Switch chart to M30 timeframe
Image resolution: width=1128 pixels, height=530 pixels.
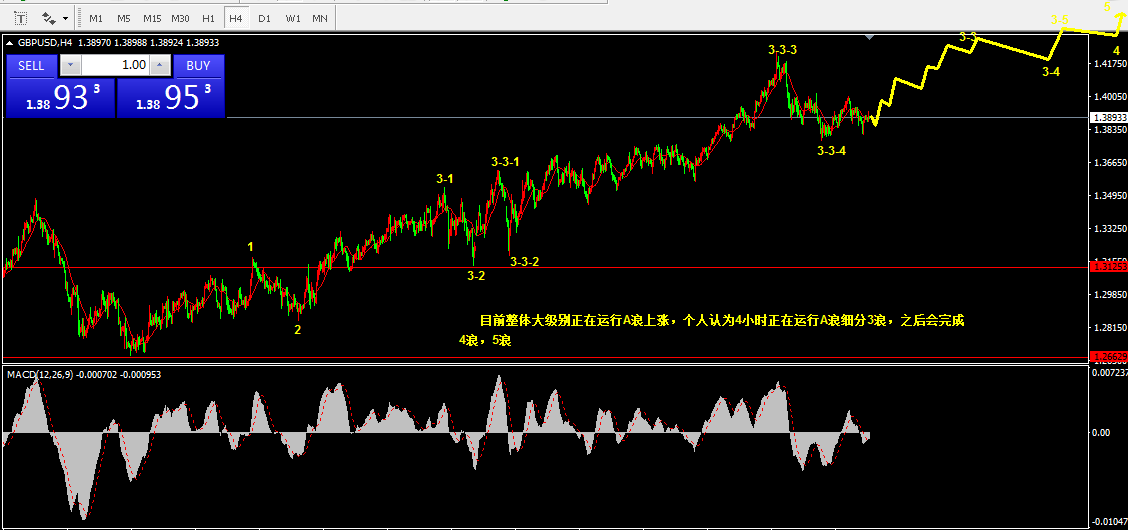pos(181,18)
